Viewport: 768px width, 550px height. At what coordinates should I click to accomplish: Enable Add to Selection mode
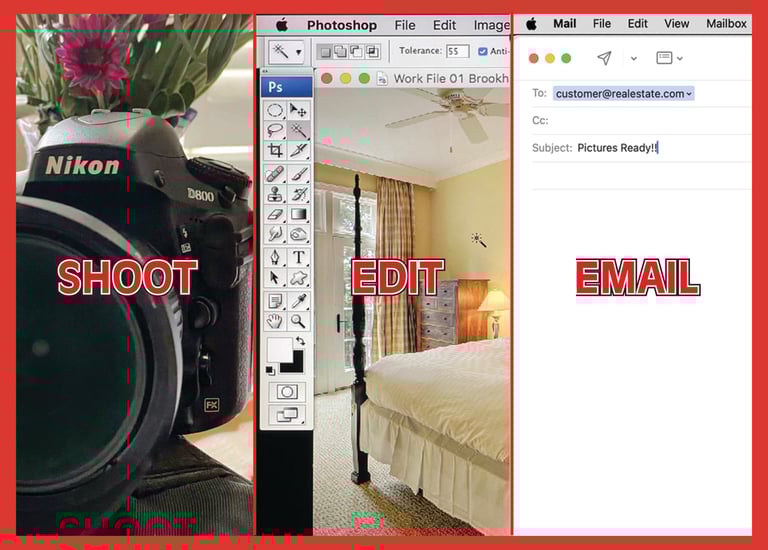(x=340, y=51)
